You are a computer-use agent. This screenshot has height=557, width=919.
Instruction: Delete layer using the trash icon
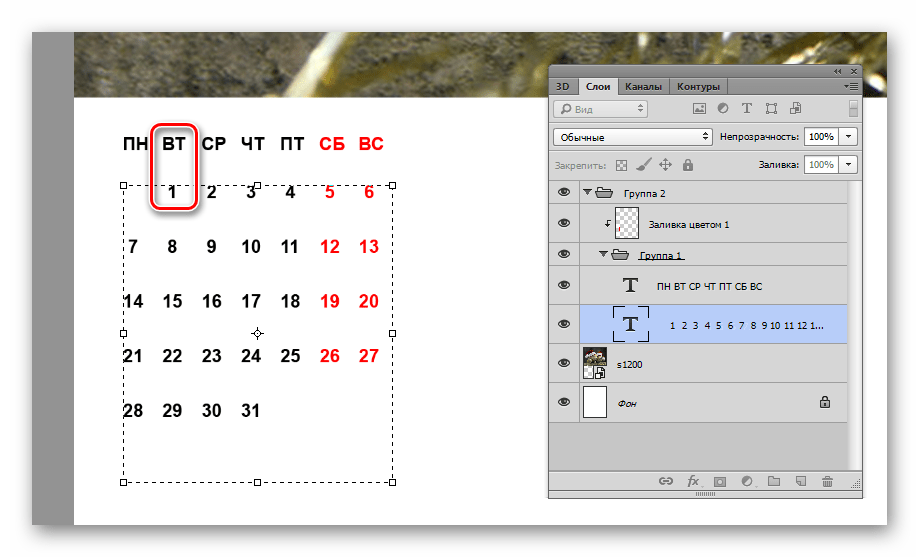point(827,481)
